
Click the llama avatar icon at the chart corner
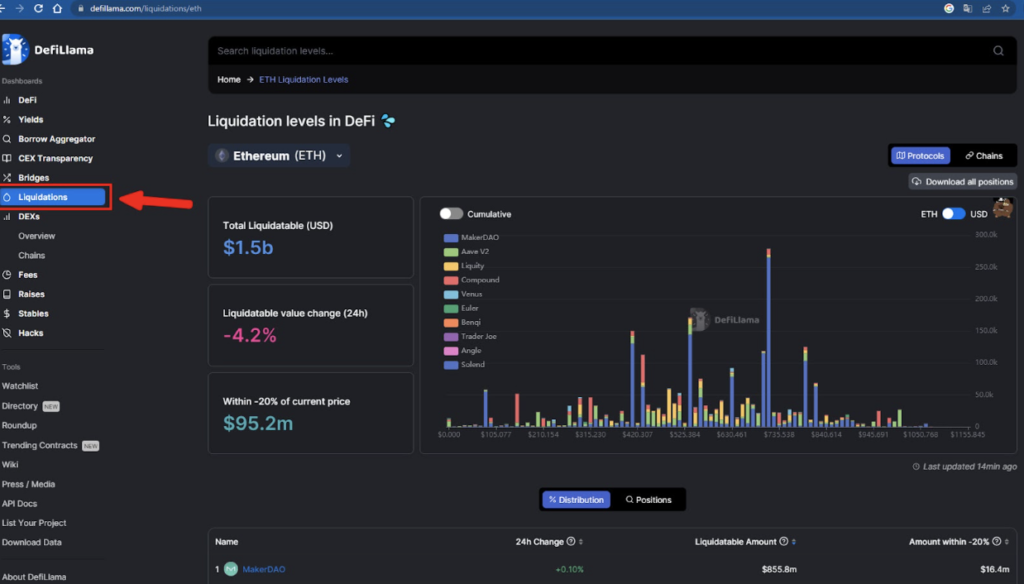[1002, 208]
